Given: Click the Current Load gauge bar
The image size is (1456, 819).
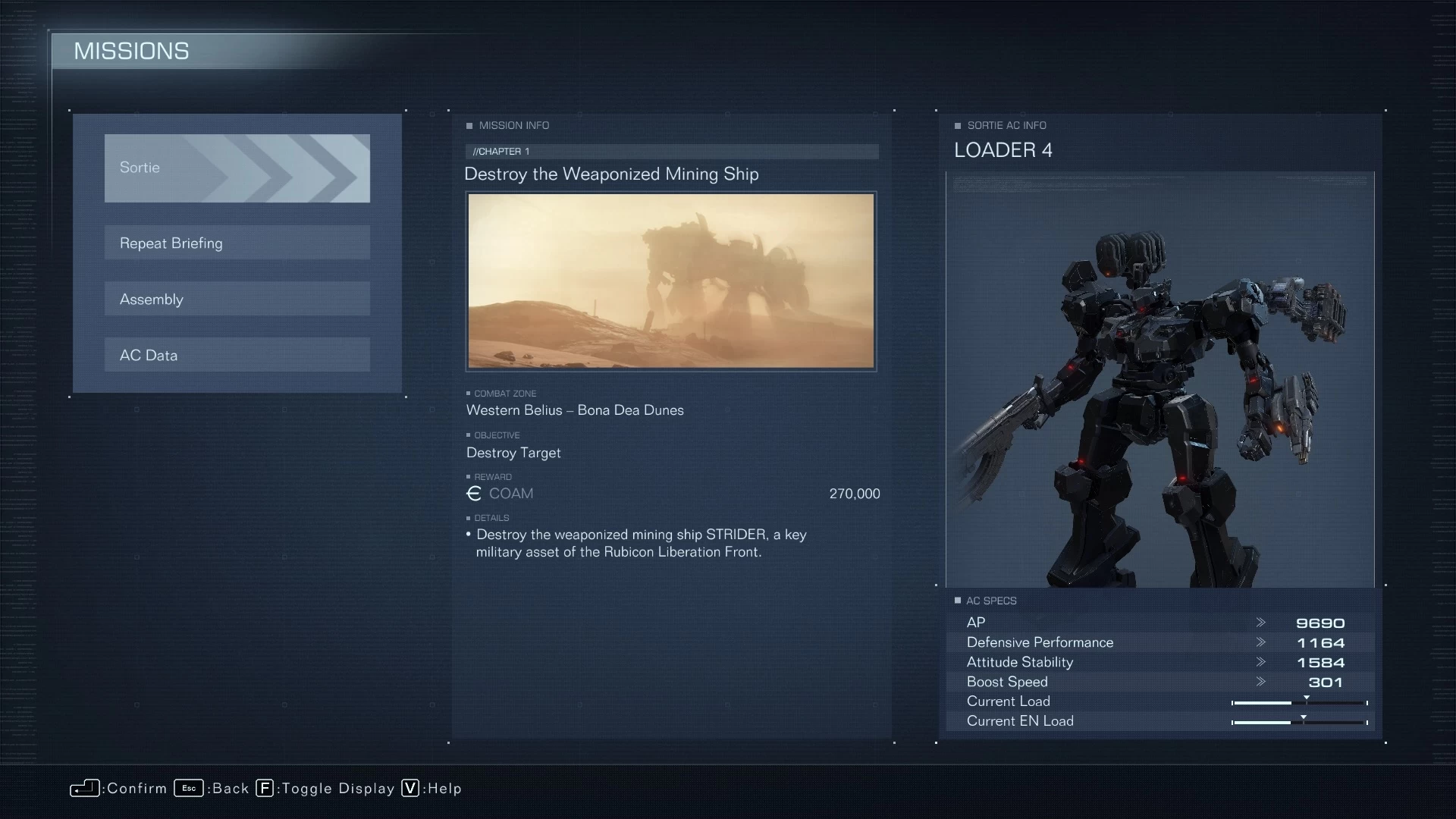Looking at the screenshot, I should tap(1300, 702).
